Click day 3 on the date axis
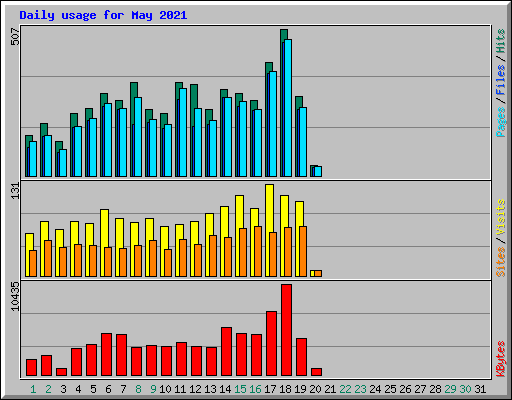This screenshot has width=512, height=400. coord(63,389)
